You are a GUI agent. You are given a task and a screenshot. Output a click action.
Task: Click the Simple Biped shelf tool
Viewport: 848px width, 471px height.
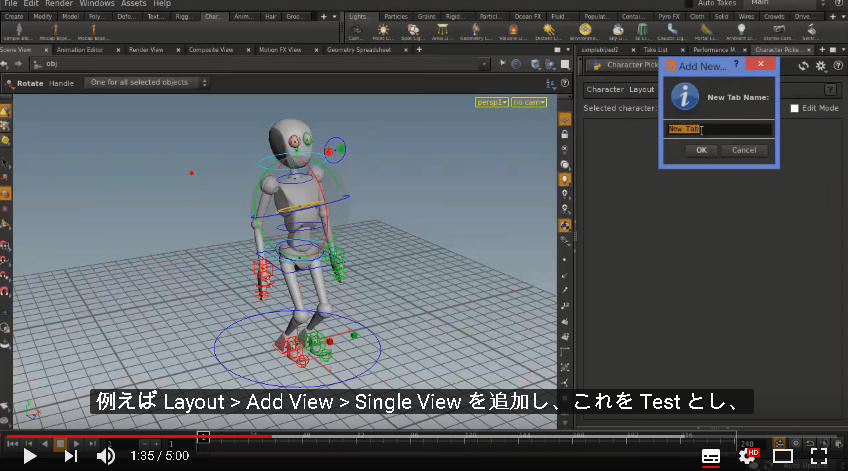(18, 31)
